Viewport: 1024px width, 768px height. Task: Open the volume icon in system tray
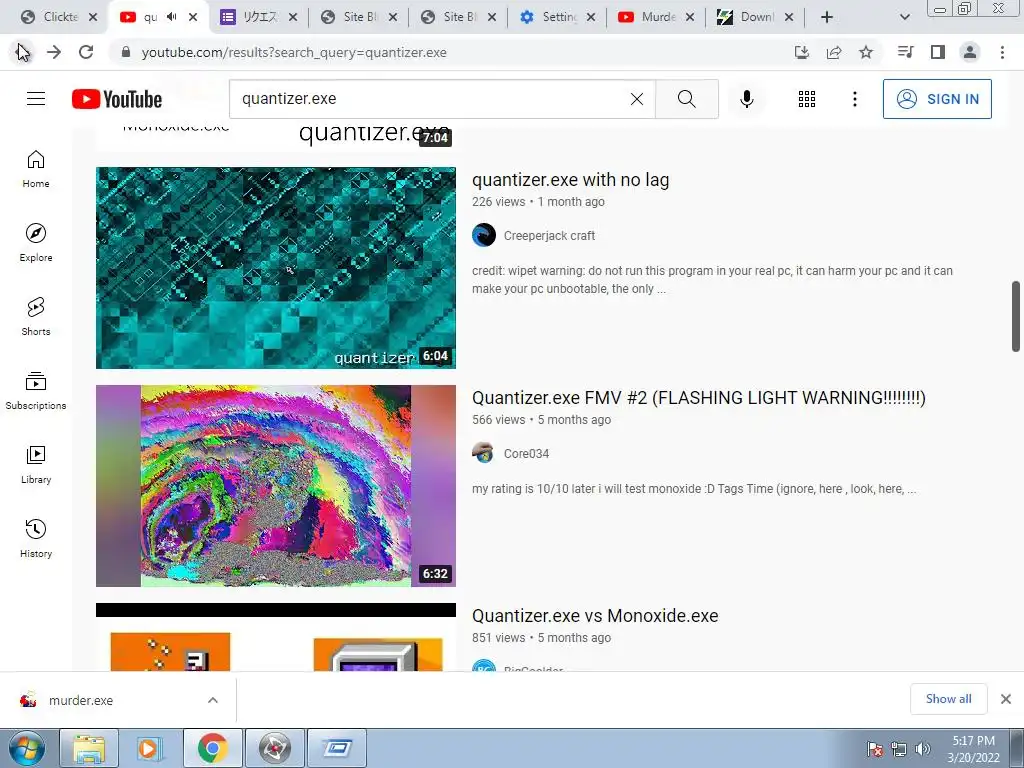tap(923, 749)
